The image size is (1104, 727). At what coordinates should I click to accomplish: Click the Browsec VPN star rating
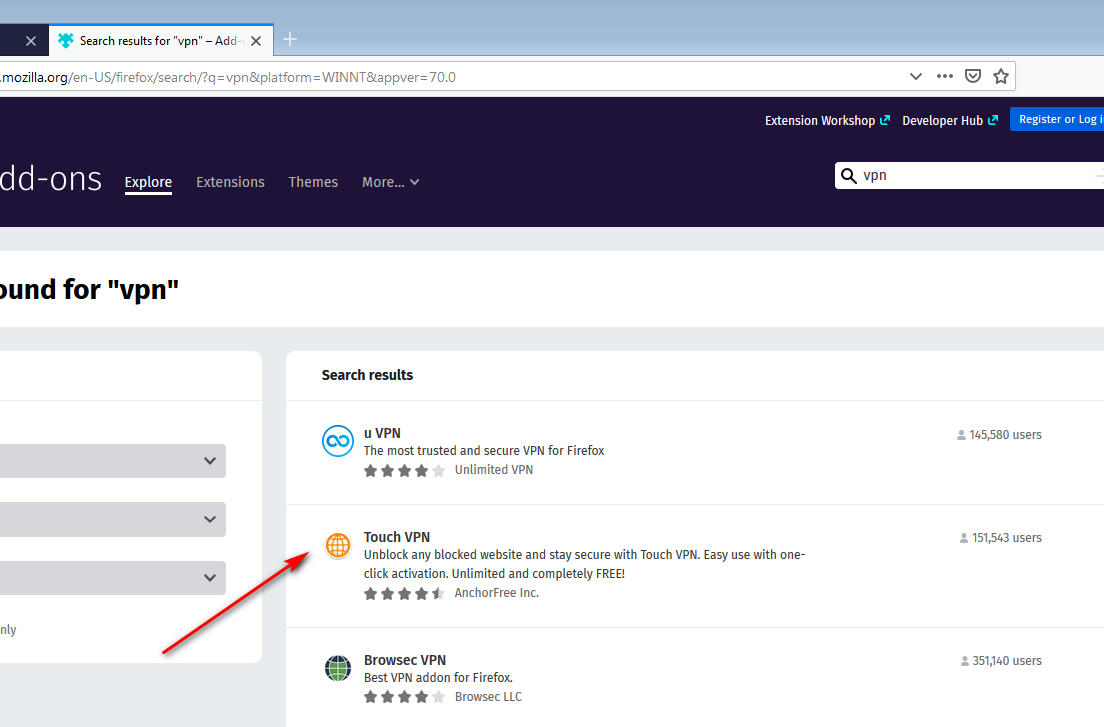pyautogui.click(x=404, y=697)
